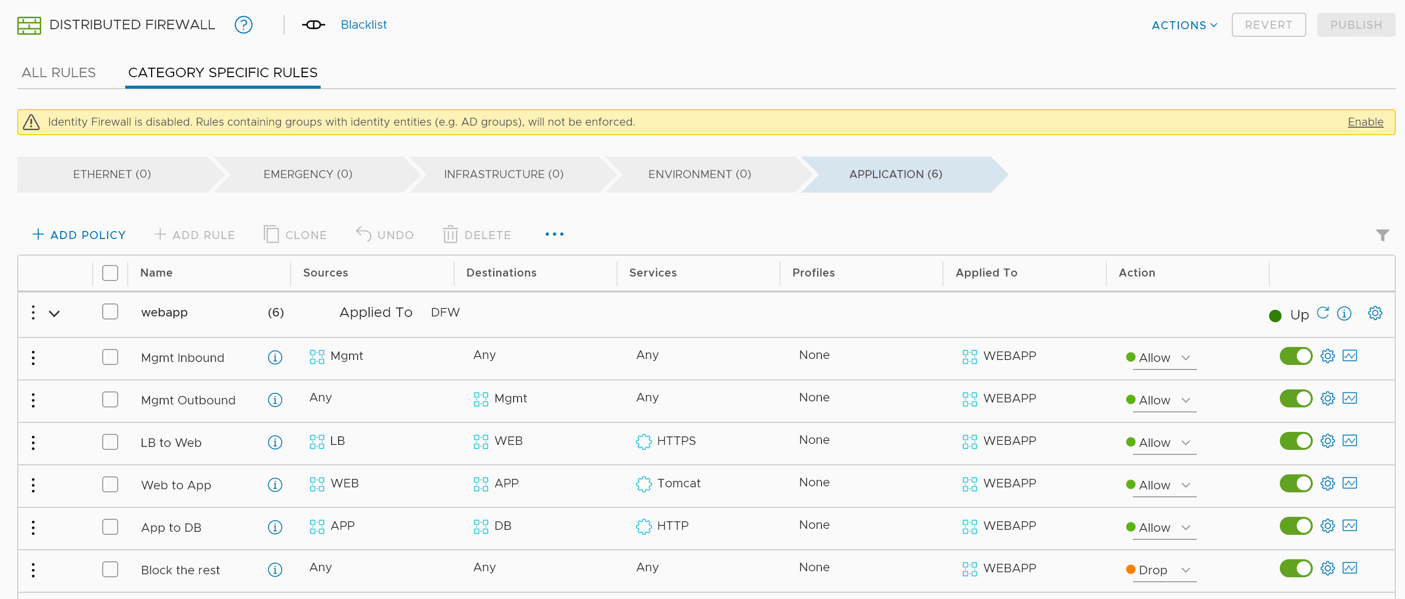Open settings gear for Web to App rule
1405x599 pixels.
point(1327,484)
